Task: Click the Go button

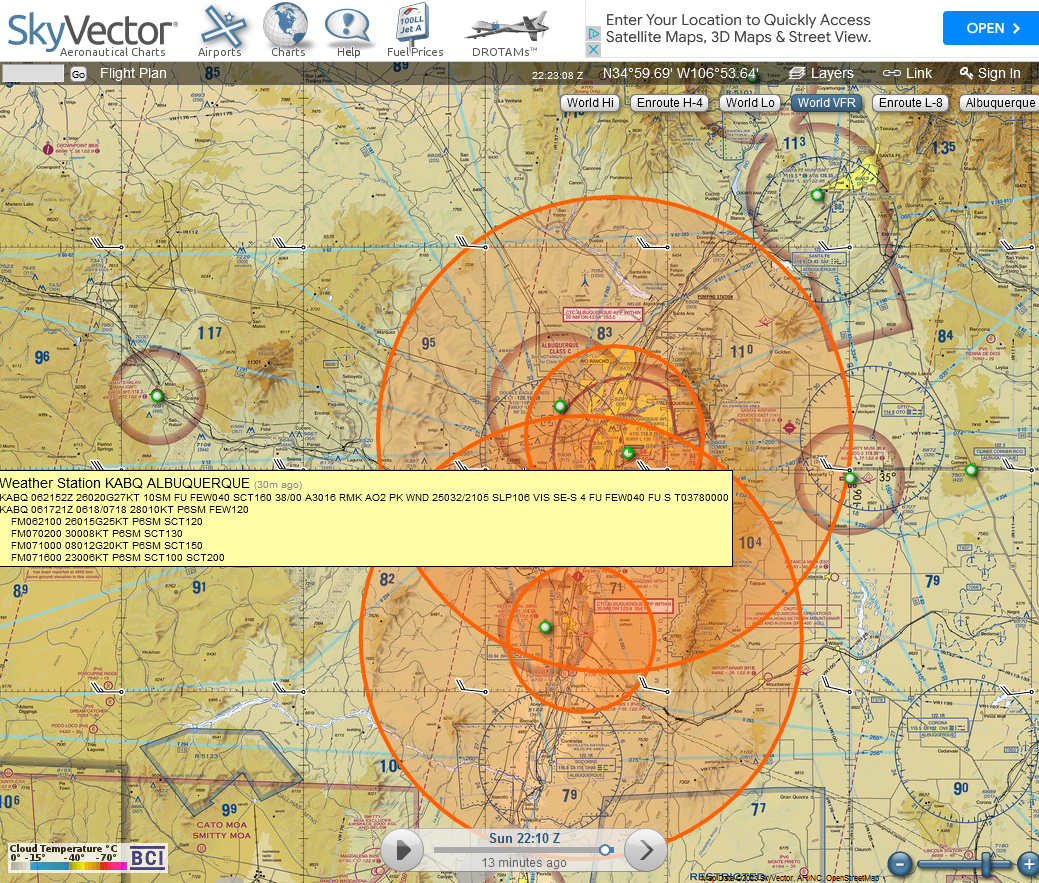Action: (x=78, y=74)
